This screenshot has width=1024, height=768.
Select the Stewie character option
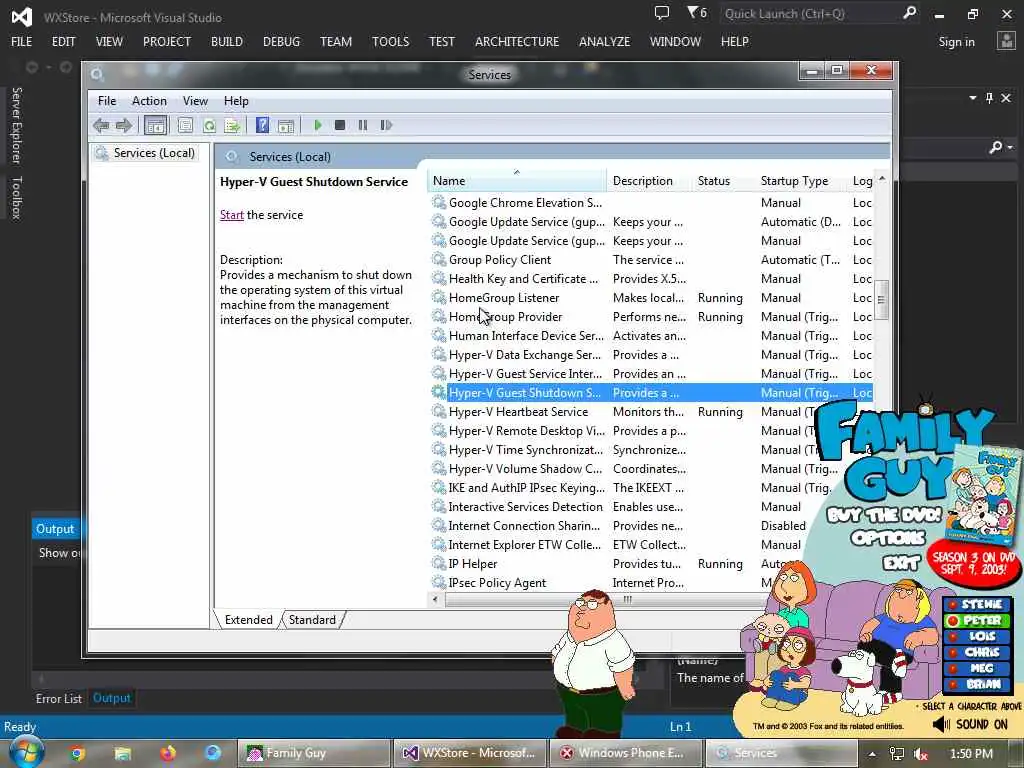click(976, 604)
